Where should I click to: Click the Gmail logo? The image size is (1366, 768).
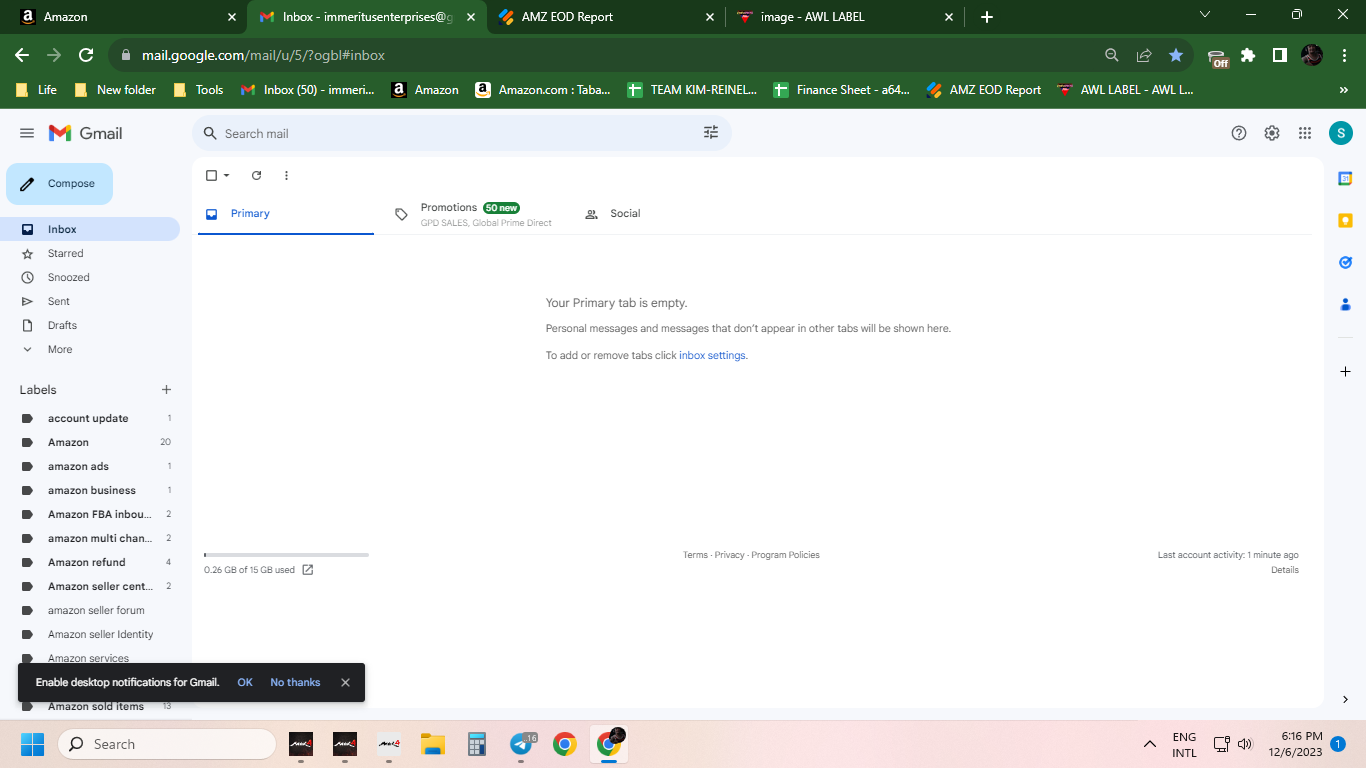coord(86,133)
